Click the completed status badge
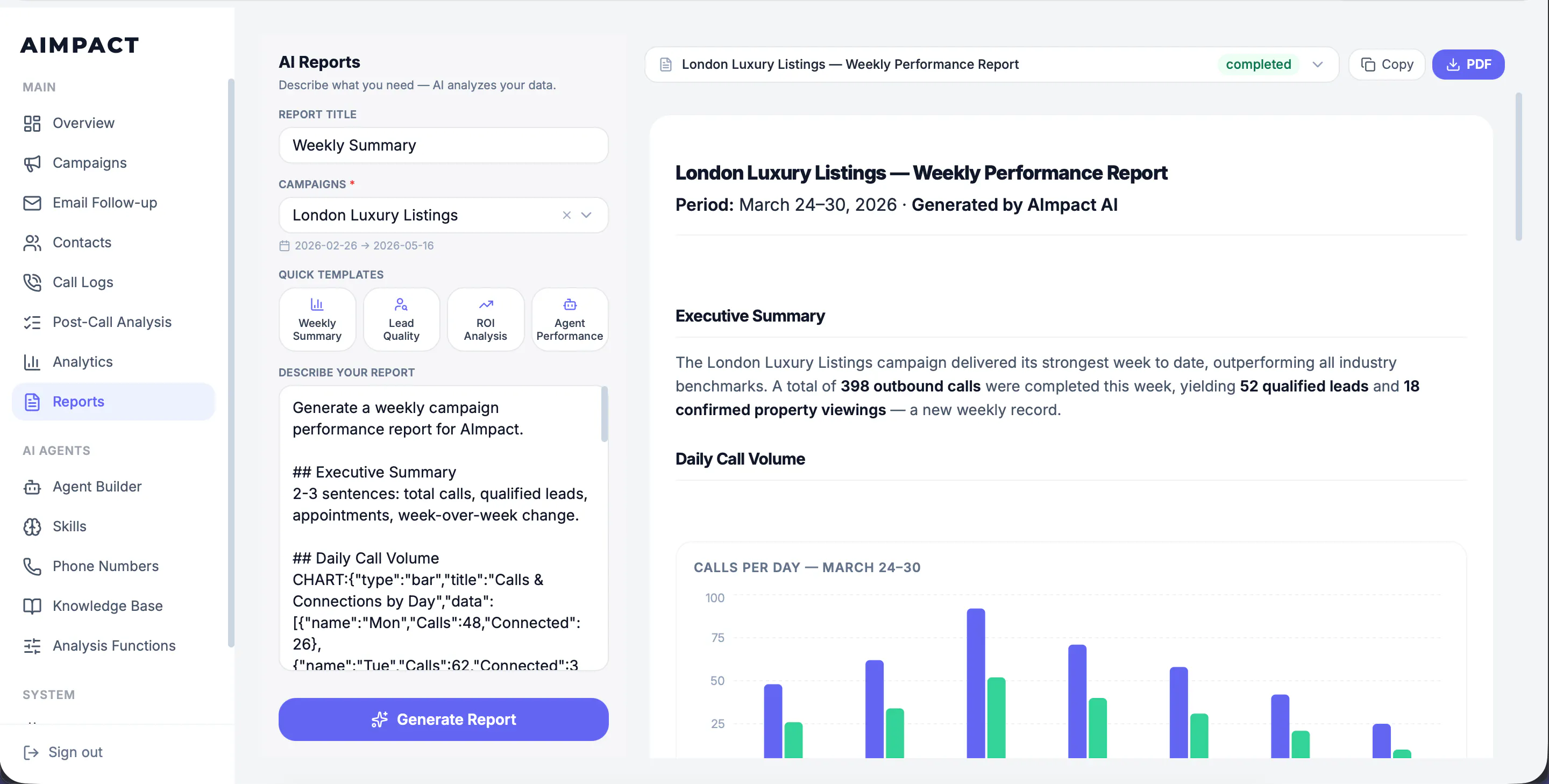 (x=1258, y=65)
